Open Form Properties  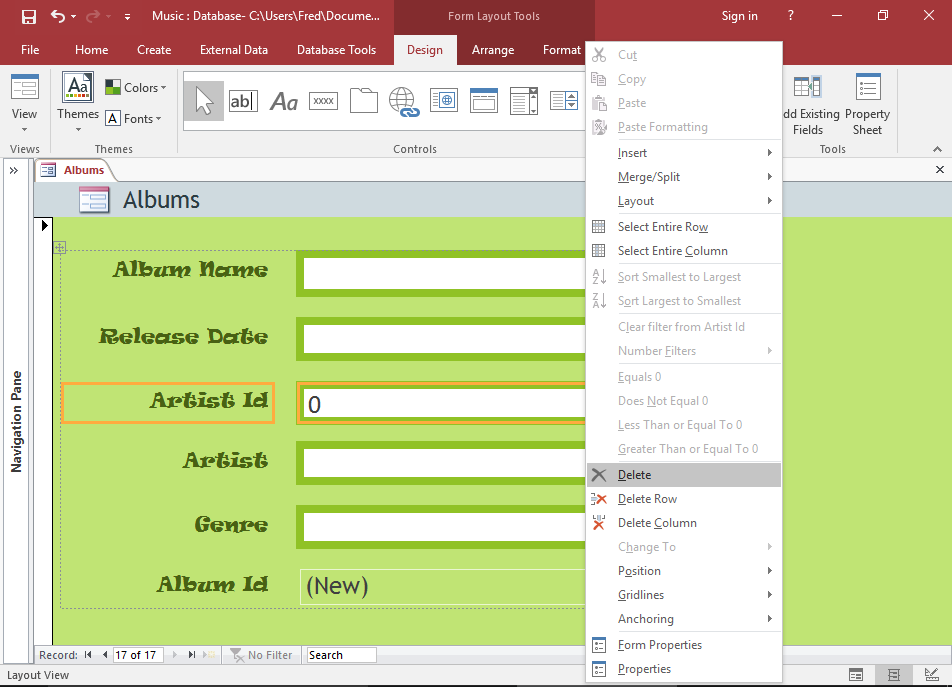point(684,645)
